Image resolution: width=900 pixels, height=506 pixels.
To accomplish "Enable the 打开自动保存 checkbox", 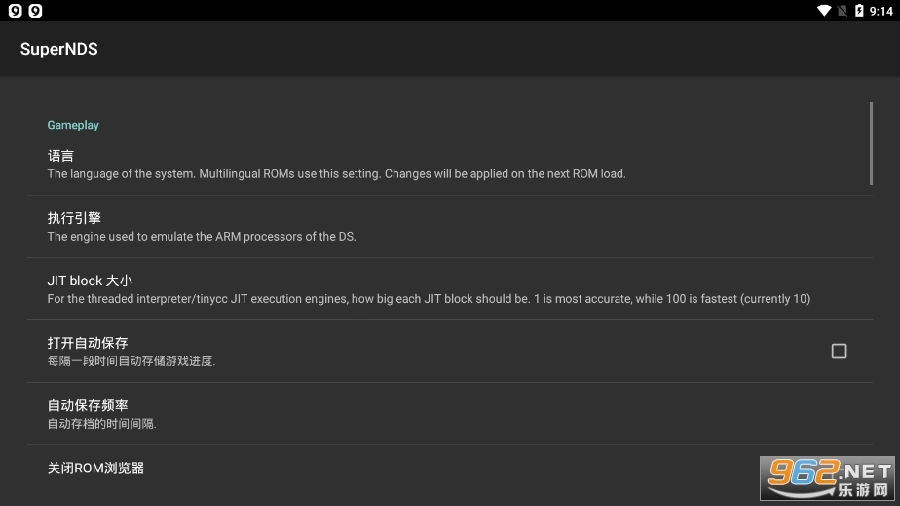I will coord(839,351).
